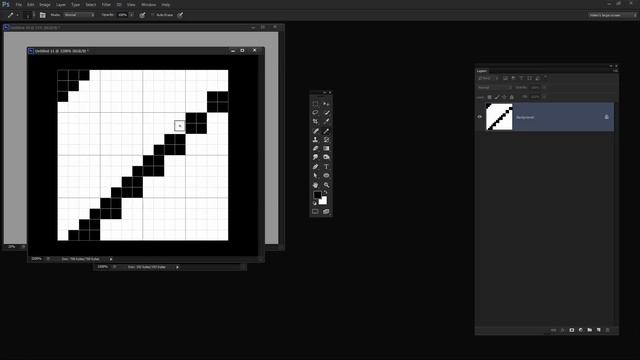
Task: Select the Eraser tool
Action: (315, 148)
